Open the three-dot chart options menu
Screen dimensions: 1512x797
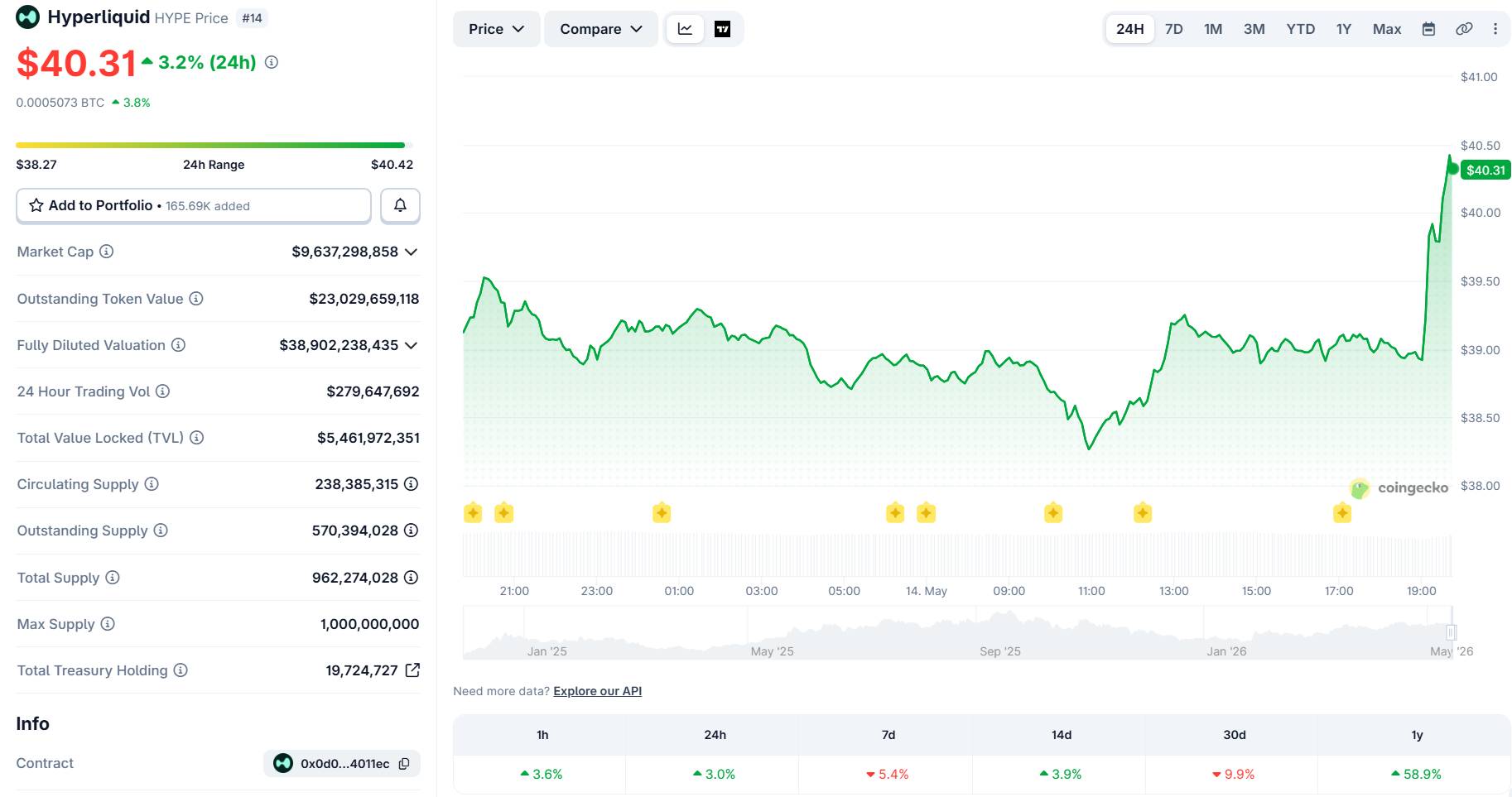tap(1495, 29)
